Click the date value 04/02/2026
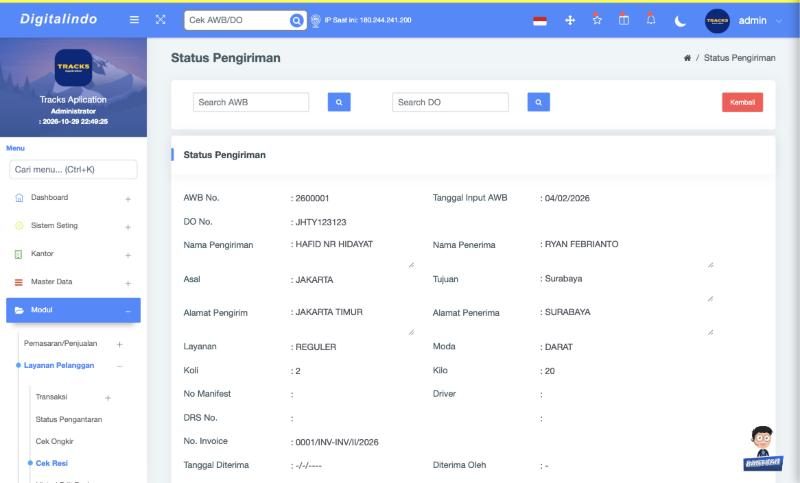This screenshot has height=483, width=800. tap(567, 198)
